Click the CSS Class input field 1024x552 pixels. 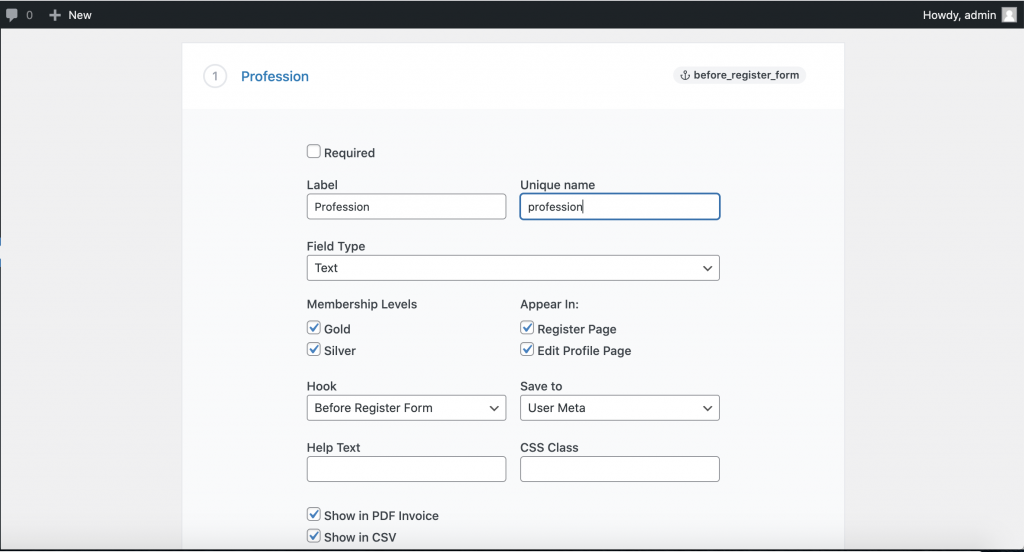click(x=620, y=469)
